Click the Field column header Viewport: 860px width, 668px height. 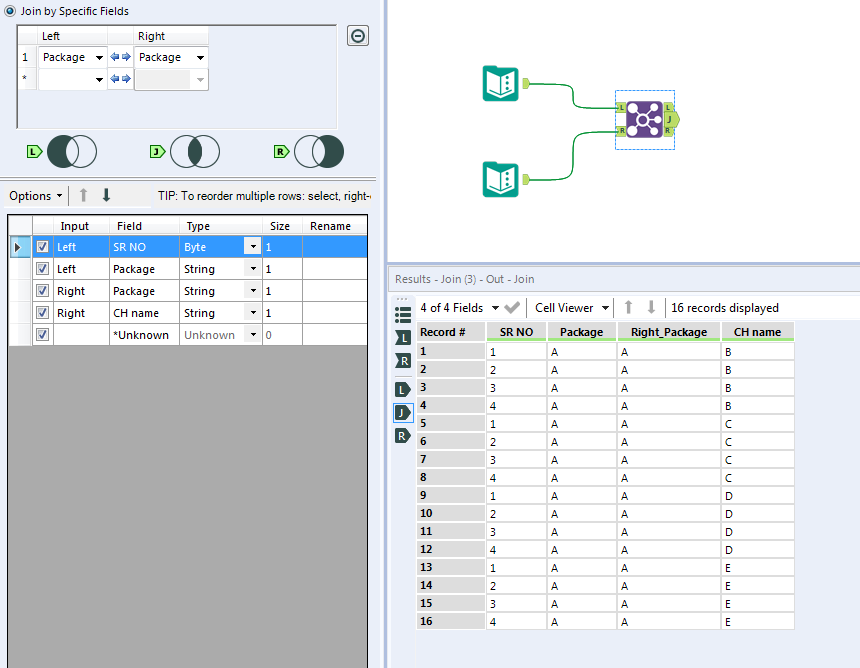144,226
